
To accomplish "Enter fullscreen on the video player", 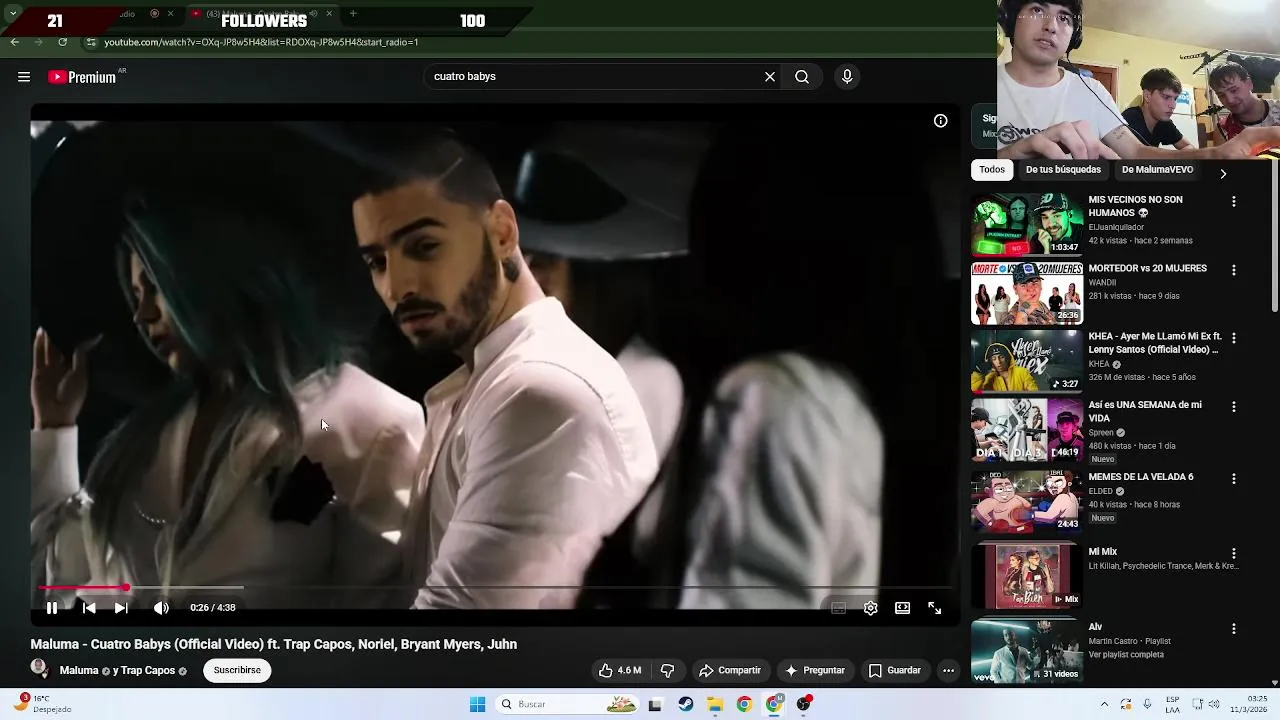I will click(935, 608).
